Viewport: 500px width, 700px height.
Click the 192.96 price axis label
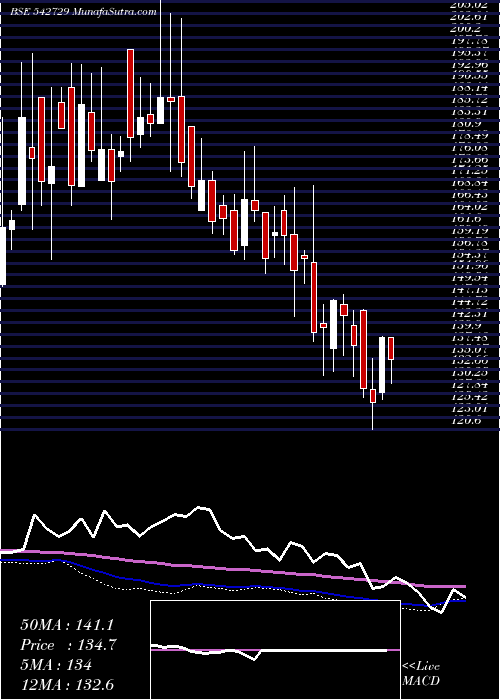[x=470, y=65]
